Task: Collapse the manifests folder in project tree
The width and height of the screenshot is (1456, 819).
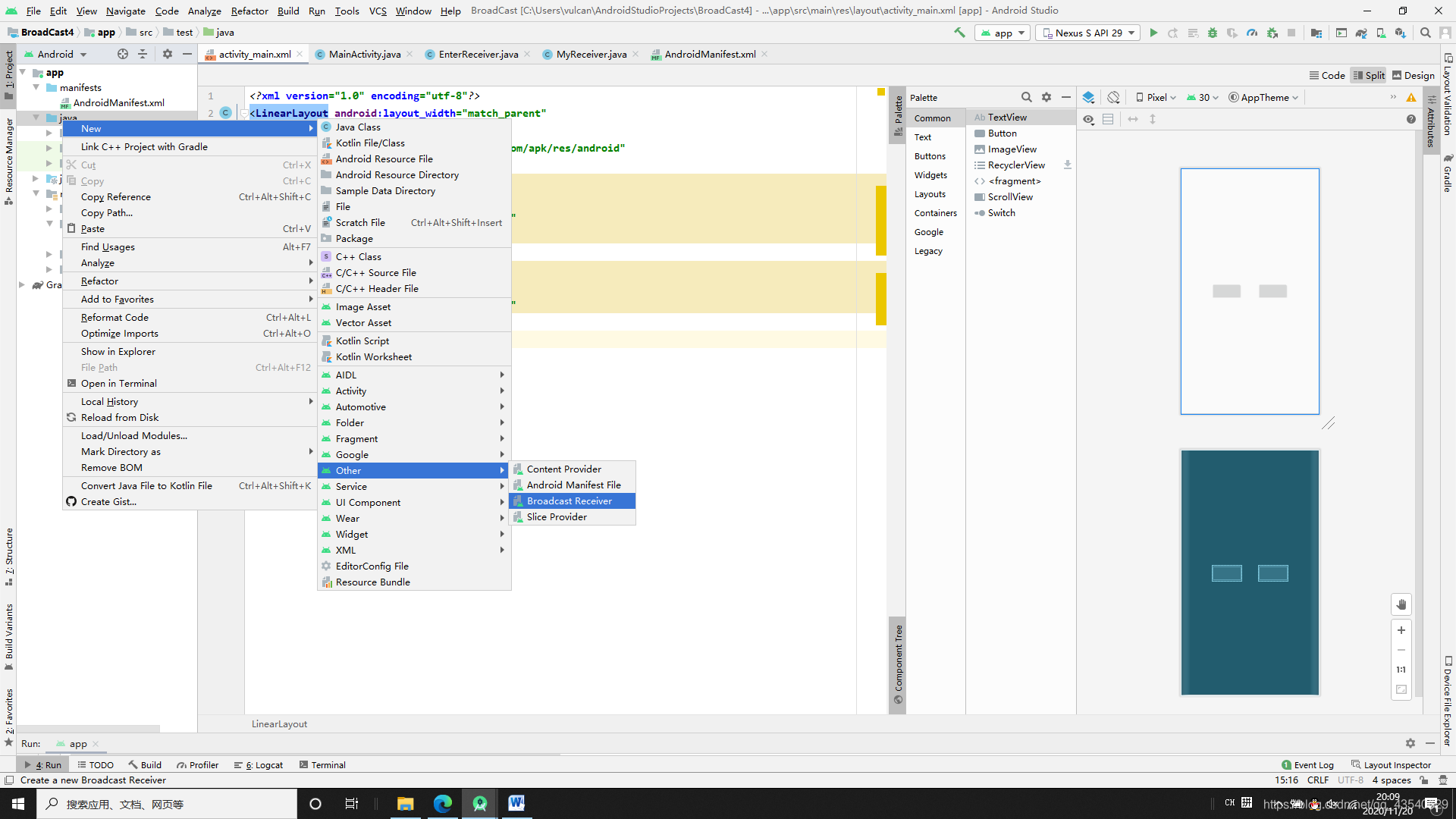Action: click(x=36, y=87)
